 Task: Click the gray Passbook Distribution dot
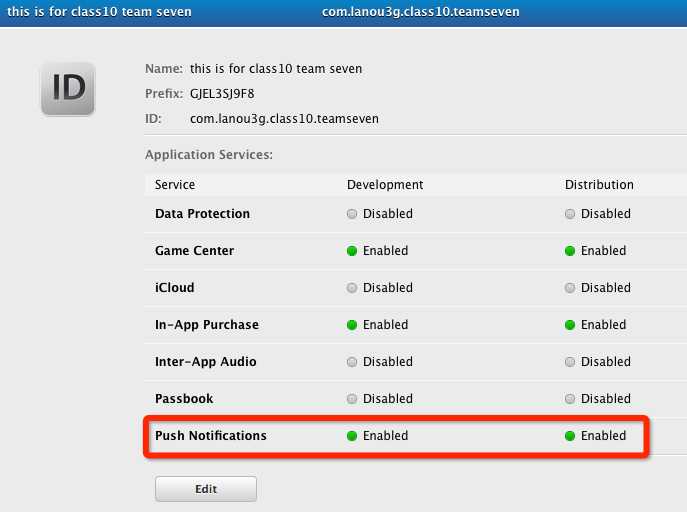570,399
